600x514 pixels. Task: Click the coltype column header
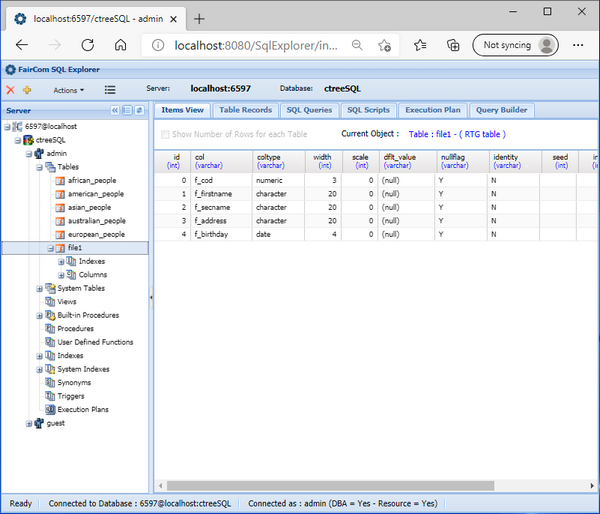click(x=278, y=161)
